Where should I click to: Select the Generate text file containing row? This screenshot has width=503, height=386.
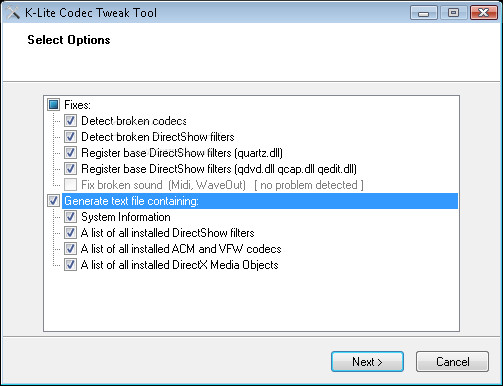pyautogui.click(x=260, y=201)
